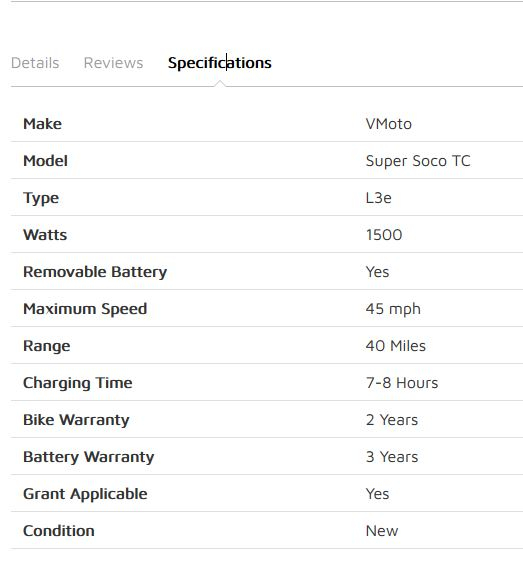Click the 45 mph speed value

[x=393, y=309]
